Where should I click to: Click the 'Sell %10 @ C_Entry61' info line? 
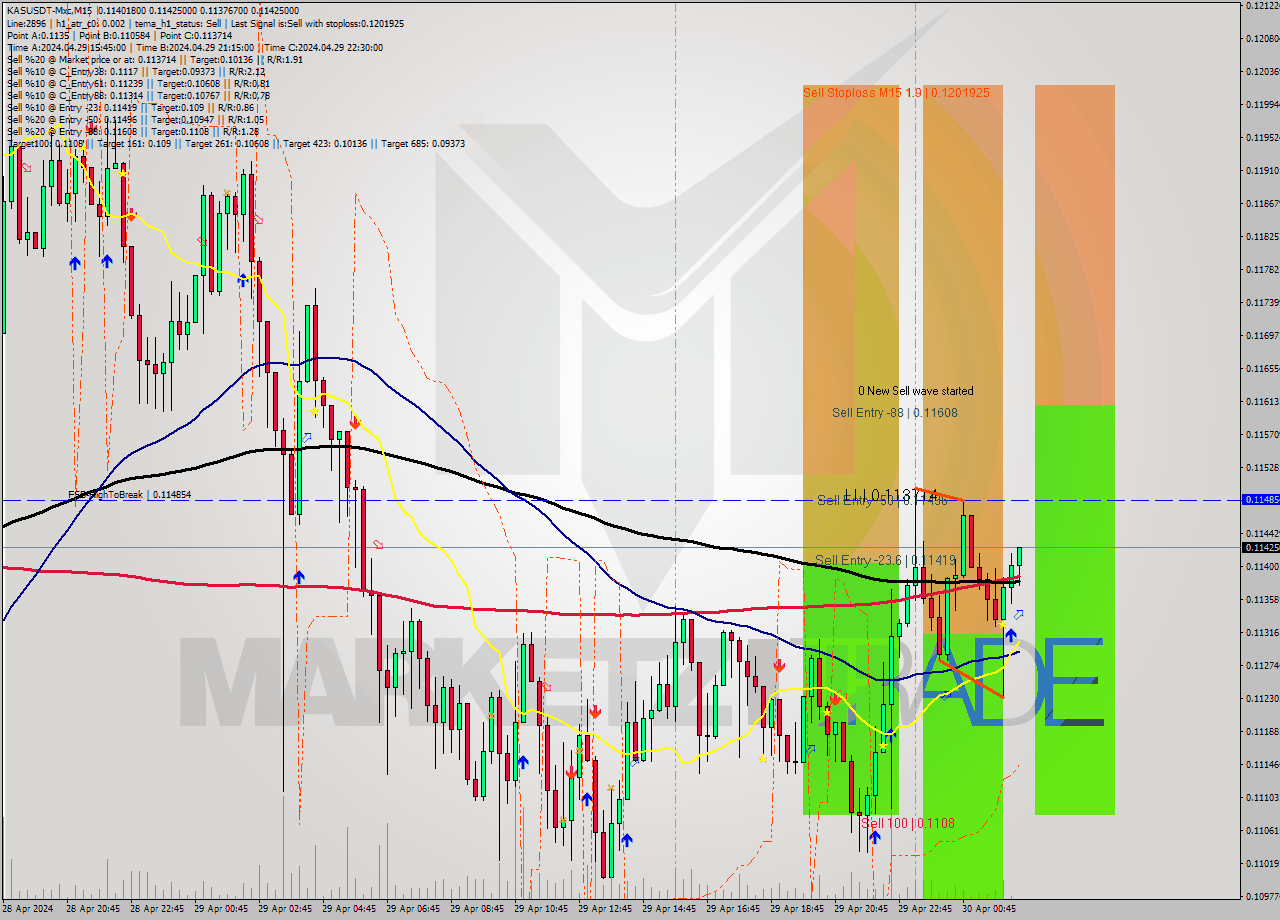138,83
